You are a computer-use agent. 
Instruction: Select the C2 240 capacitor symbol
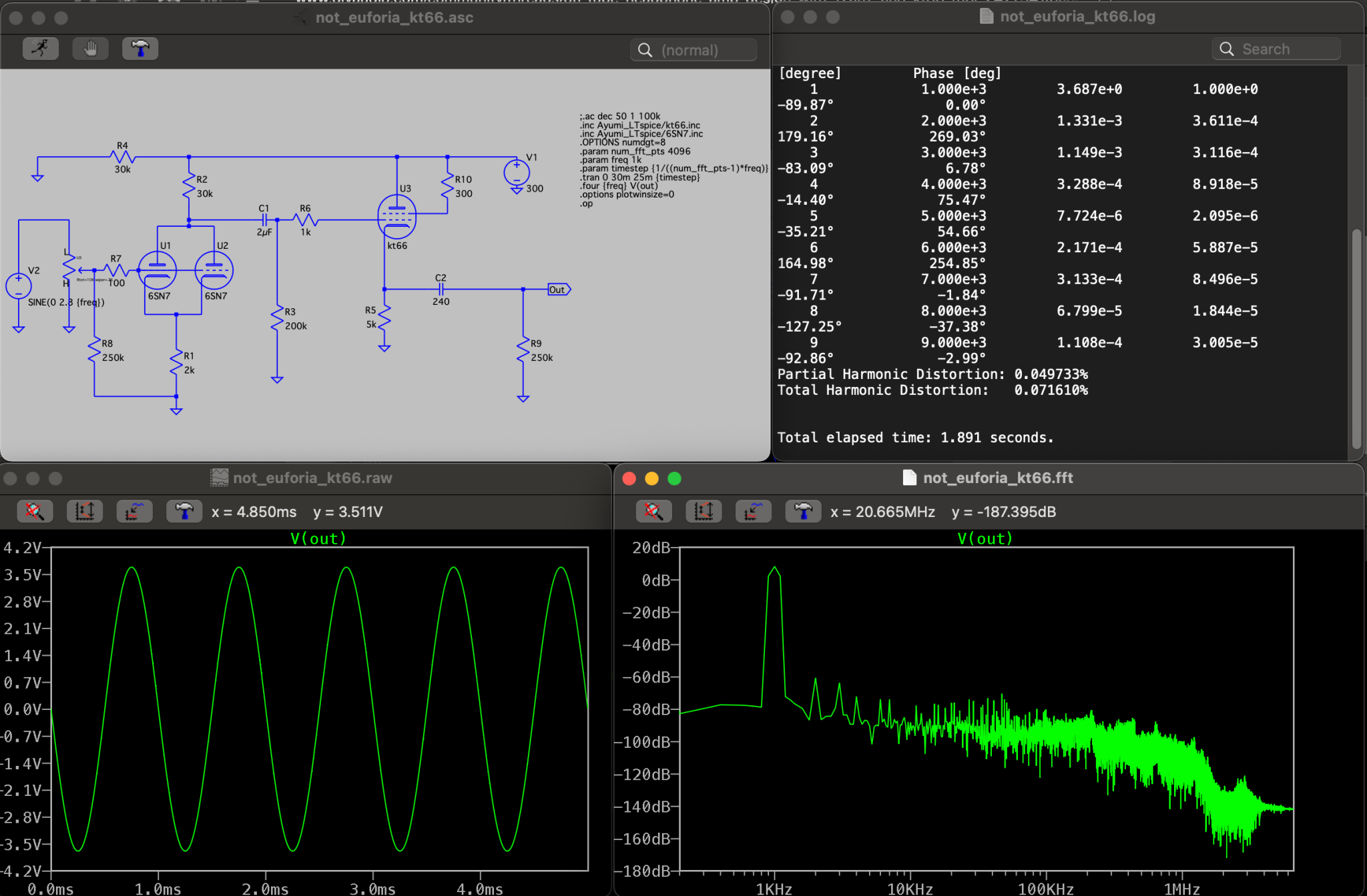(x=441, y=290)
